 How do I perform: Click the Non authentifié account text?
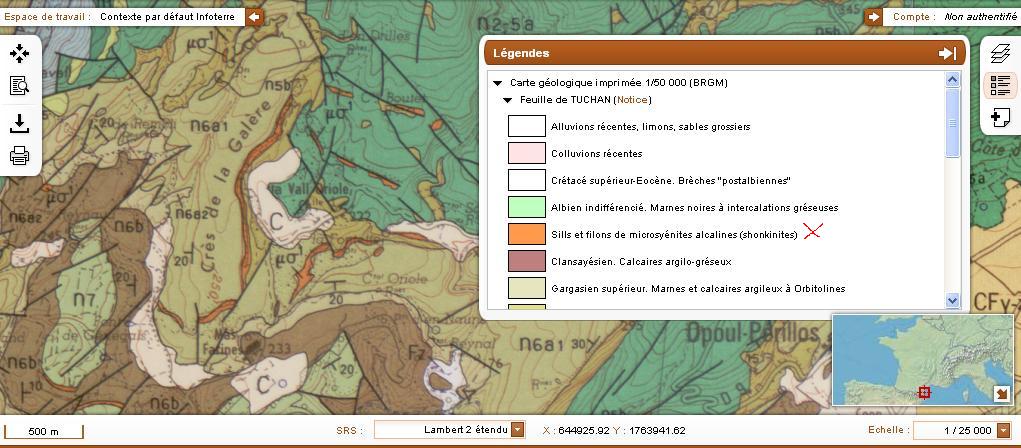point(980,17)
